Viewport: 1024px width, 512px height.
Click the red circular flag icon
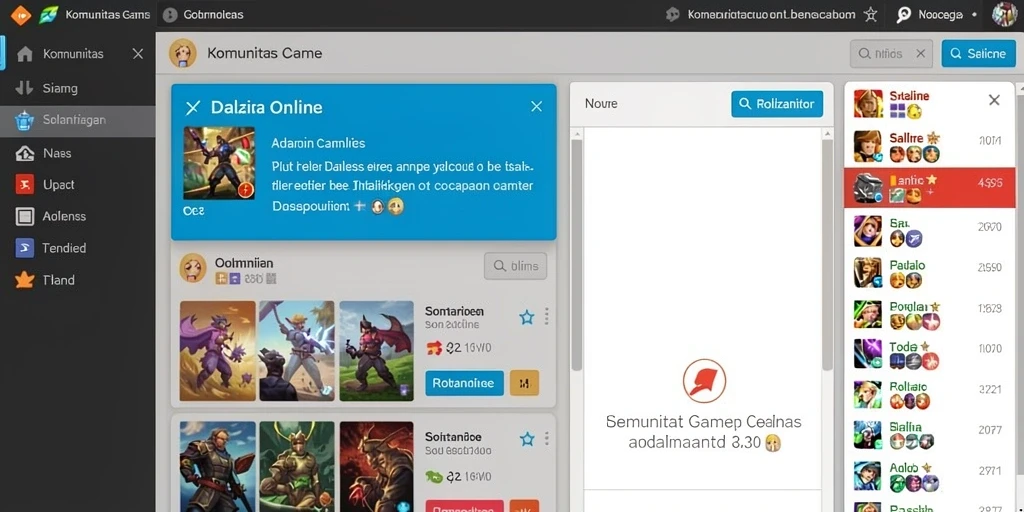click(704, 381)
